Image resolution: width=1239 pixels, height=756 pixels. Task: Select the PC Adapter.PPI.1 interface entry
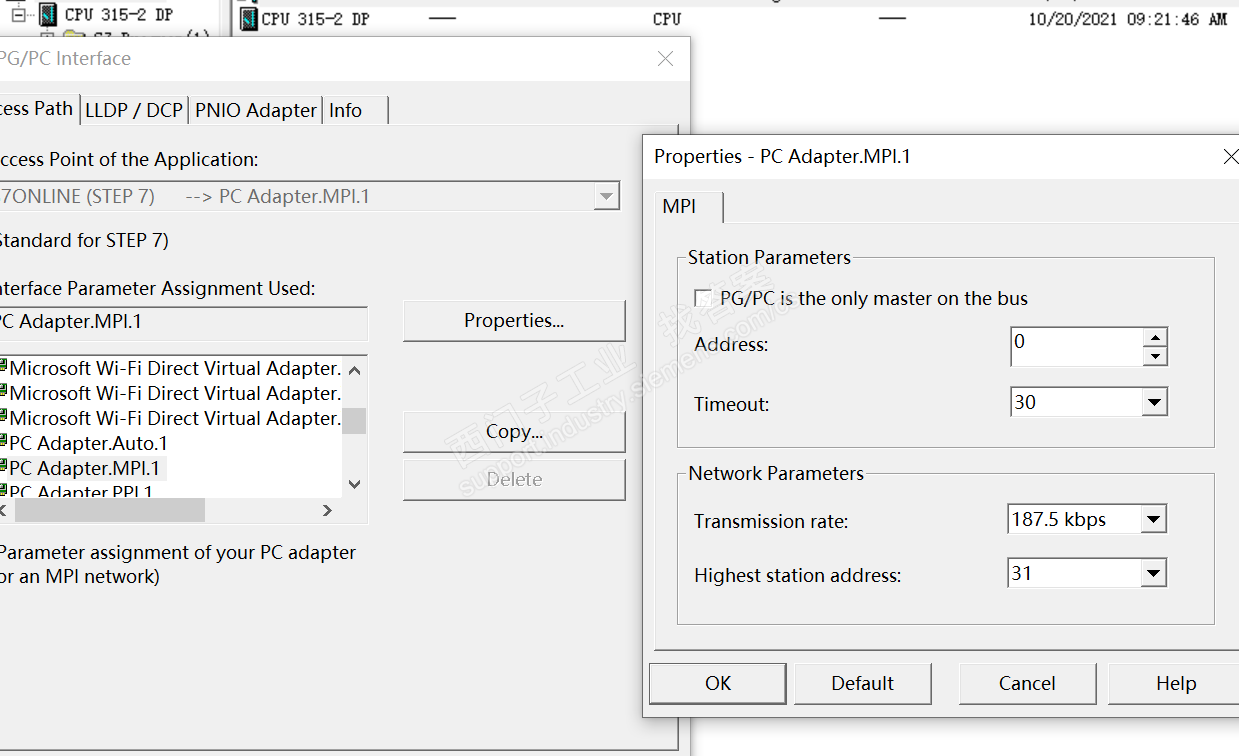81,492
